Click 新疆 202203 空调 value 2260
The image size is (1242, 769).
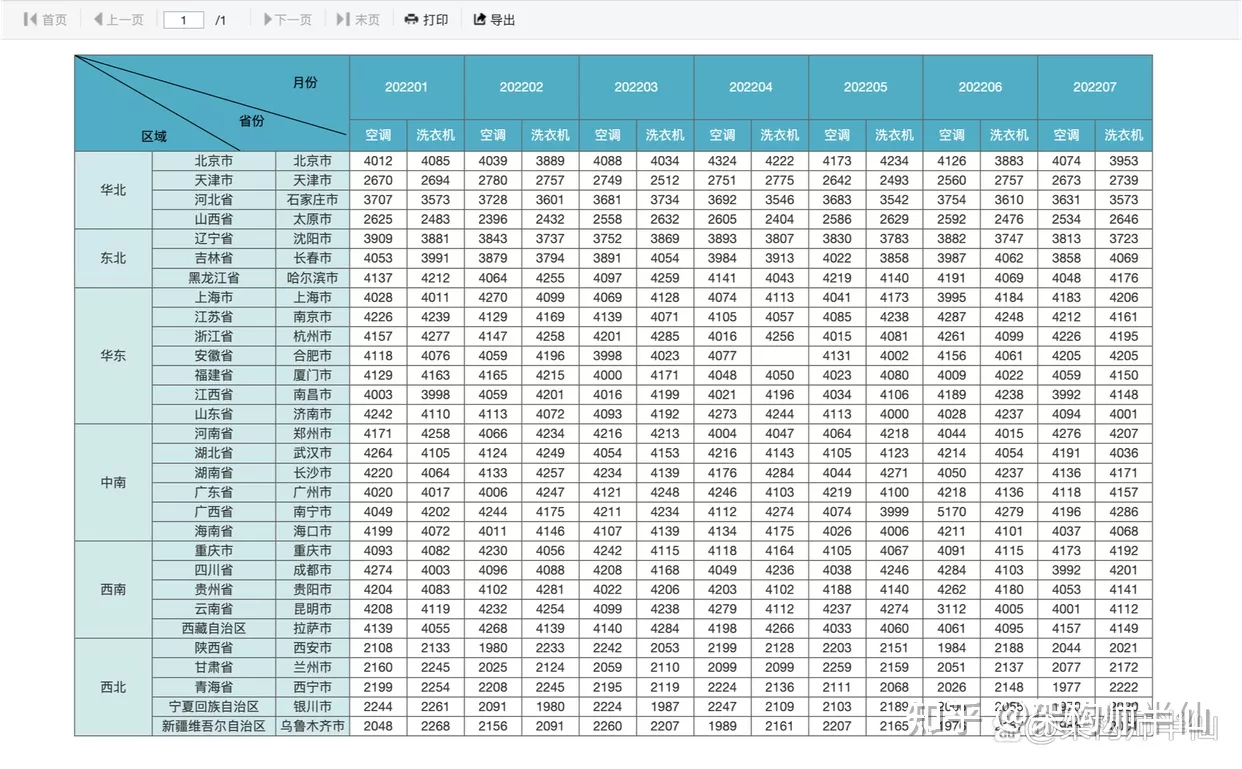[x=608, y=726]
